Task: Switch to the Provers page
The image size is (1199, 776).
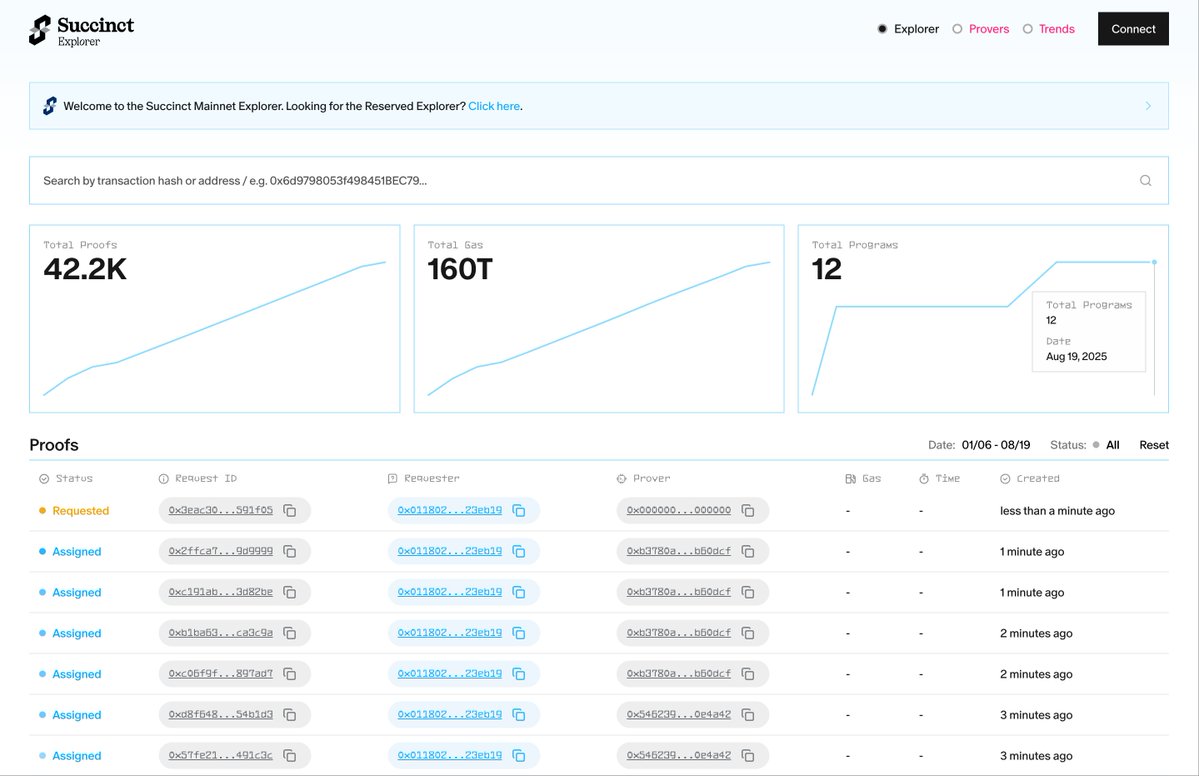Action: point(980,29)
